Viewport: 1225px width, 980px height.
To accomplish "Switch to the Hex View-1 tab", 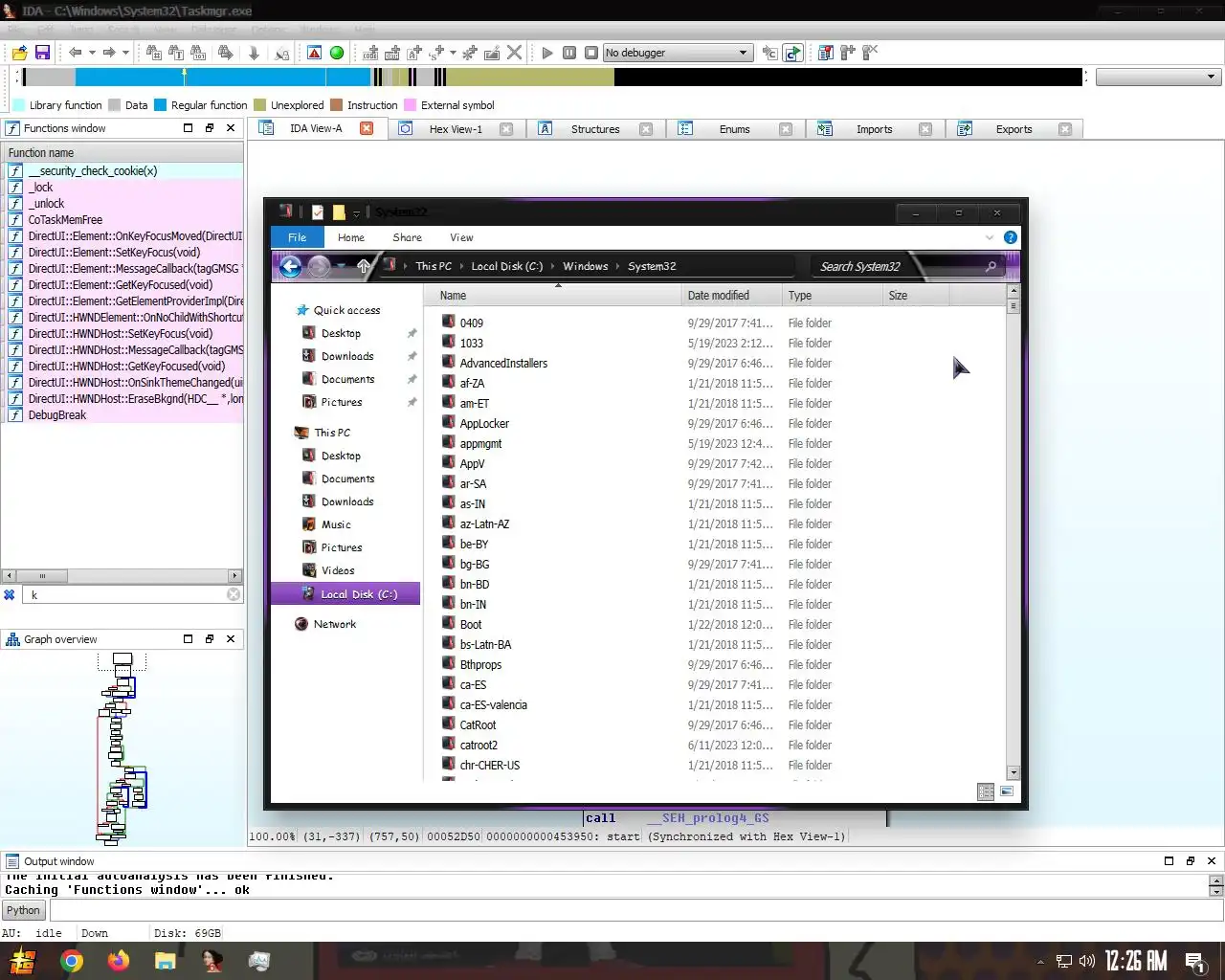I will tap(456, 129).
